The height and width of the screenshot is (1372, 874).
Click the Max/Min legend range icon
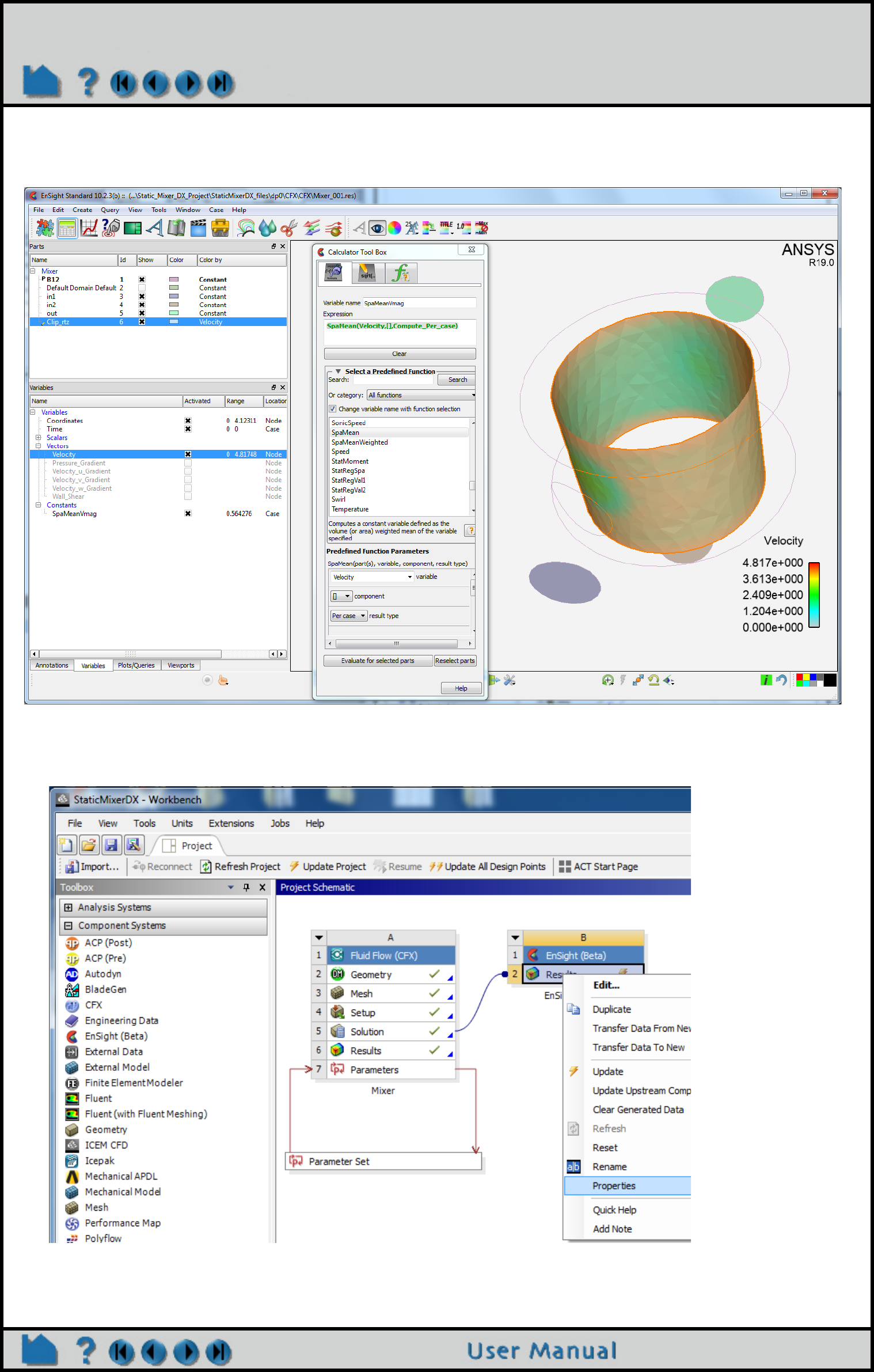point(481,228)
